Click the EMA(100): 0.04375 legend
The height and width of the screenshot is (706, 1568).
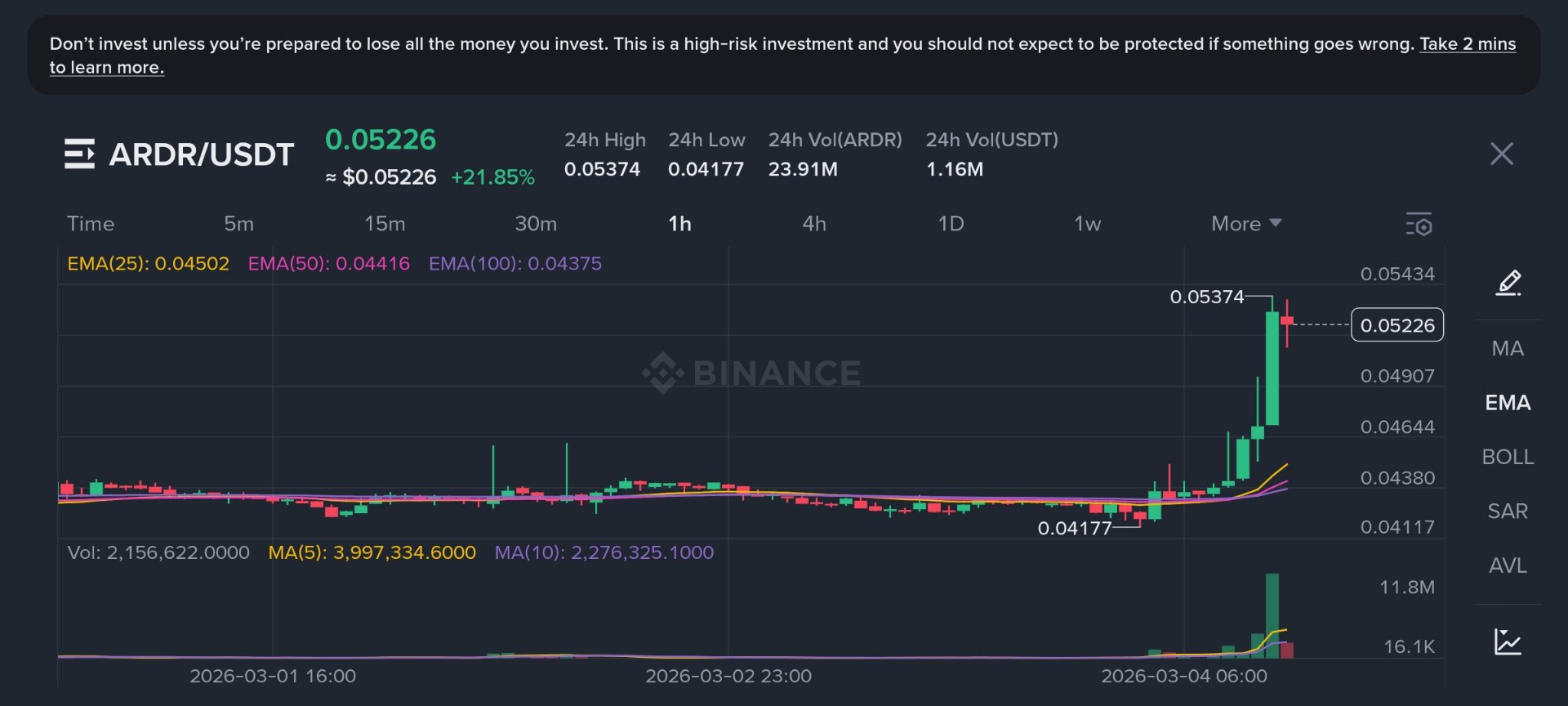(x=515, y=264)
